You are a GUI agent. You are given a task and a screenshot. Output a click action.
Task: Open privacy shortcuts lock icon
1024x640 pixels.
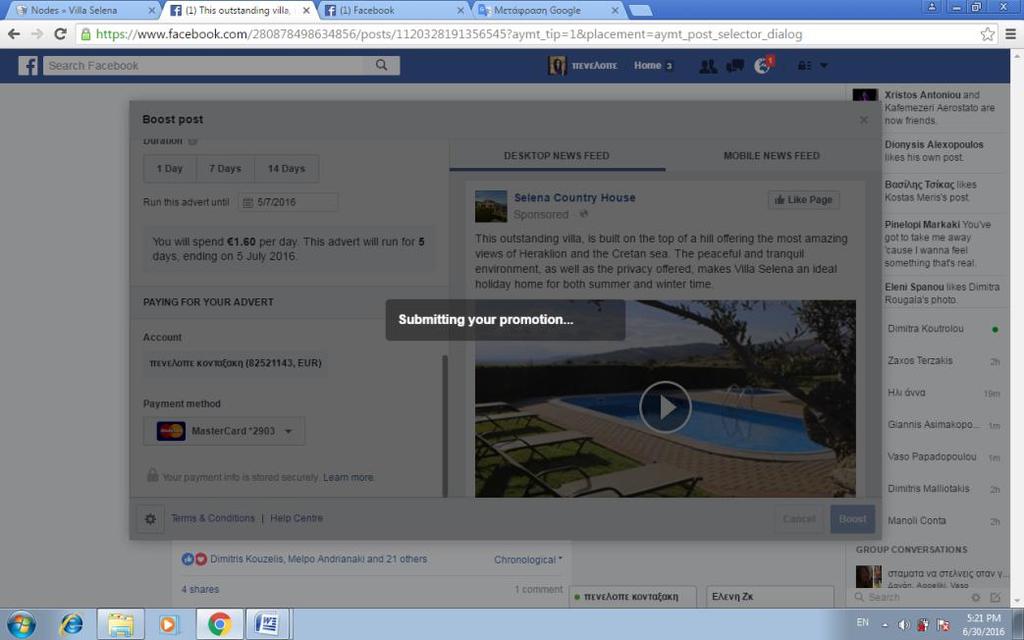804,66
